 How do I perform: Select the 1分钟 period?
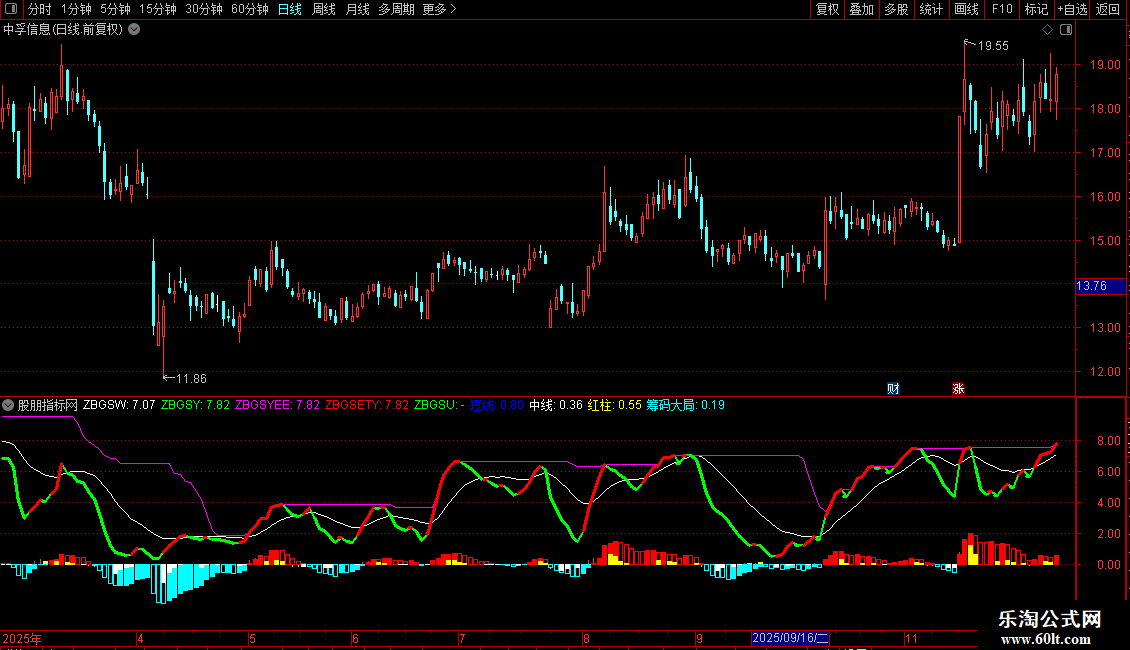point(76,9)
